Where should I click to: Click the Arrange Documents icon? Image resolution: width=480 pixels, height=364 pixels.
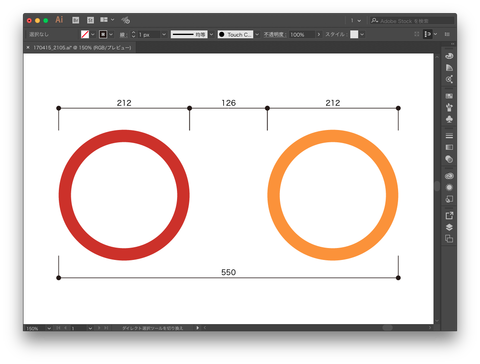point(104,20)
